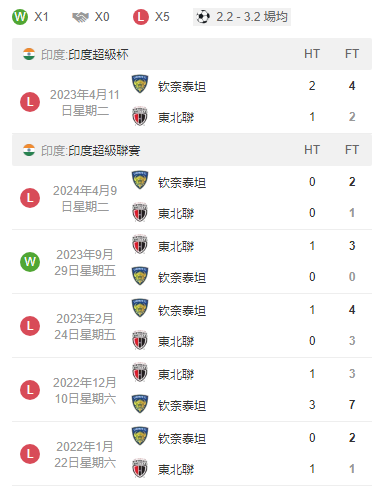The image size is (382, 501).
Task: Click green W badge on 2023年9月29日 match
Action: coord(30,262)
